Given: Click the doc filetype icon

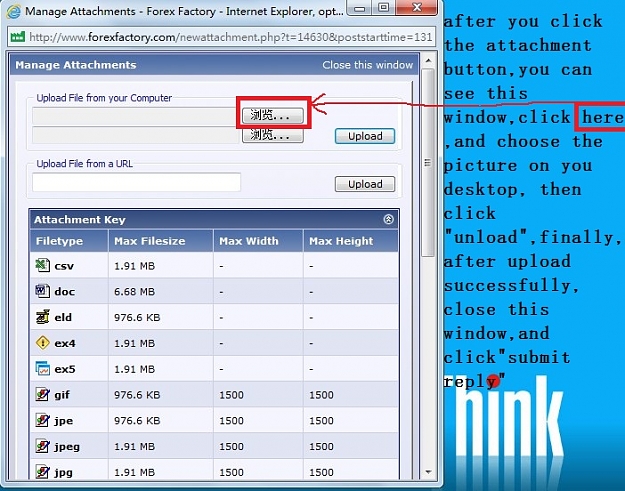Looking at the screenshot, I should (x=42, y=291).
